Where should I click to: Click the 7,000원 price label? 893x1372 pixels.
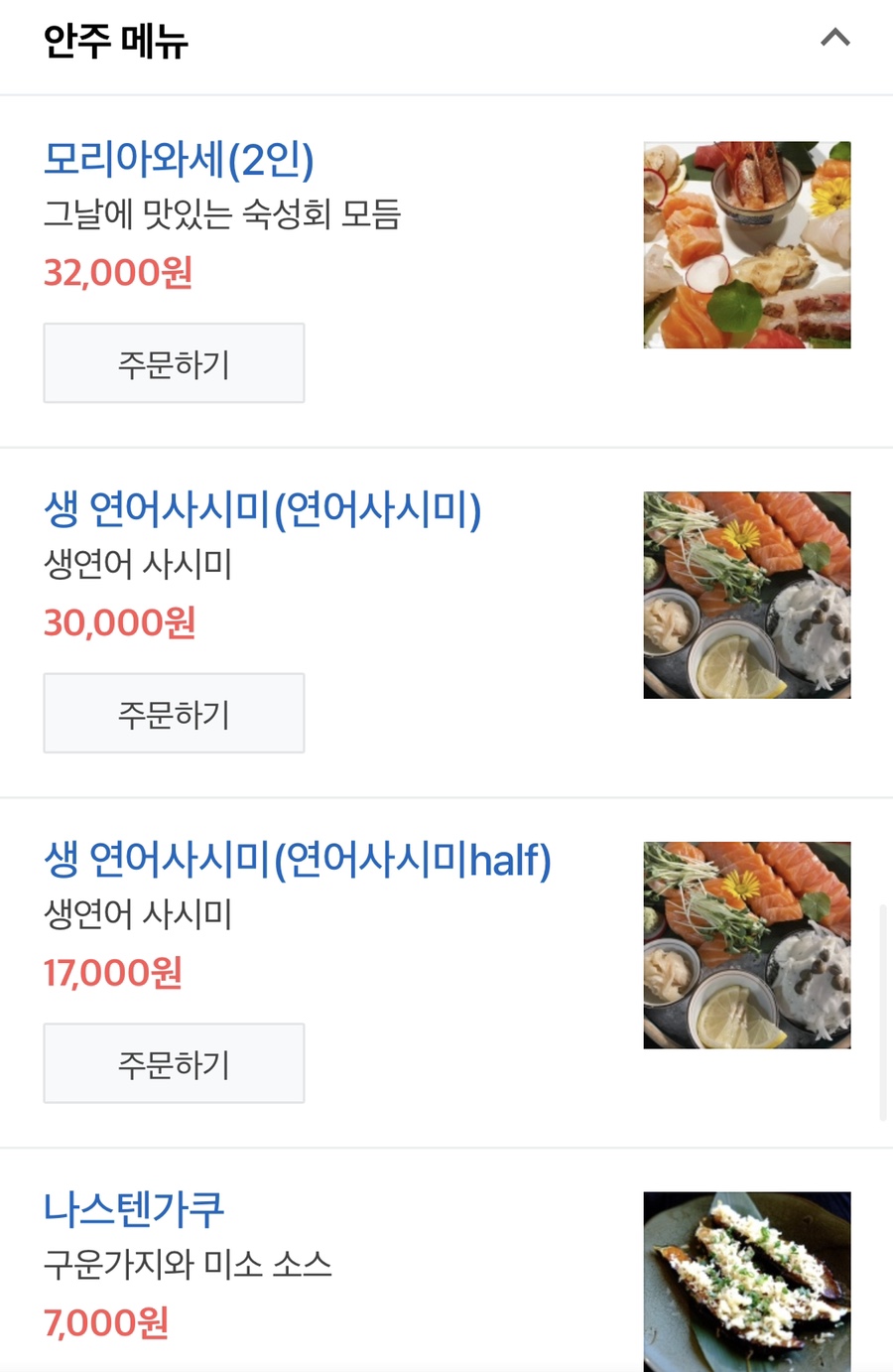(106, 1323)
